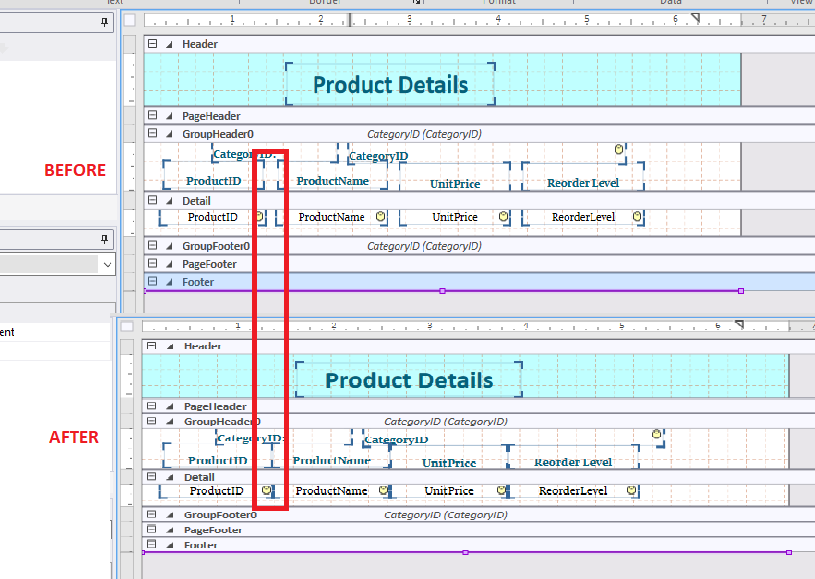The height and width of the screenshot is (579, 815).
Task: Select the CategoryID textbox in the upper GroupHeader0
Action: tap(487, 154)
